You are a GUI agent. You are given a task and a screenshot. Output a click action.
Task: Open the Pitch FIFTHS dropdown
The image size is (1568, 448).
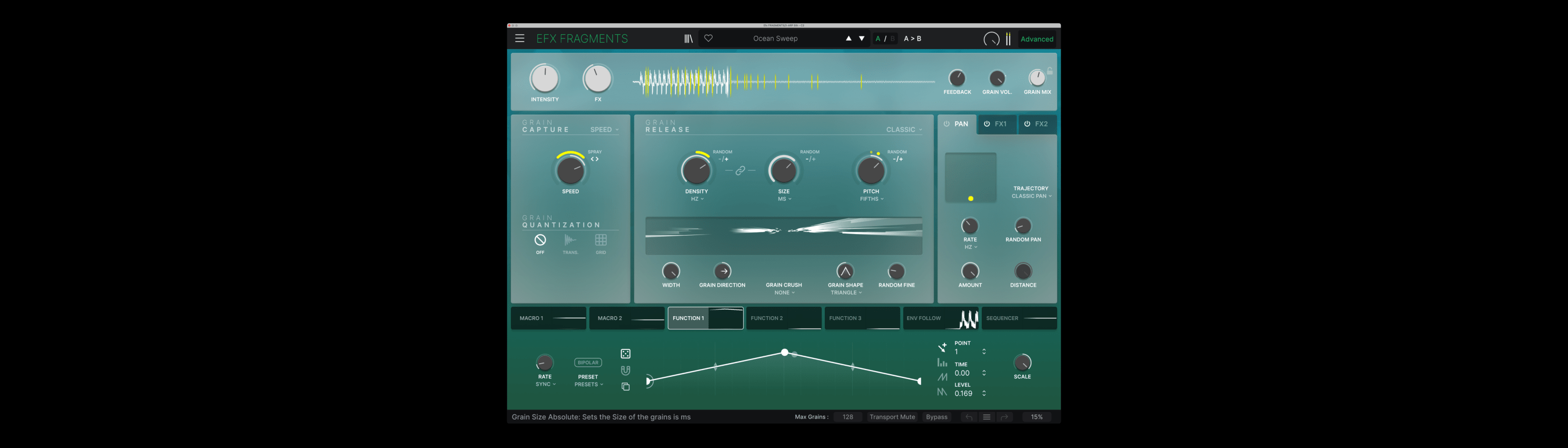pos(872,199)
